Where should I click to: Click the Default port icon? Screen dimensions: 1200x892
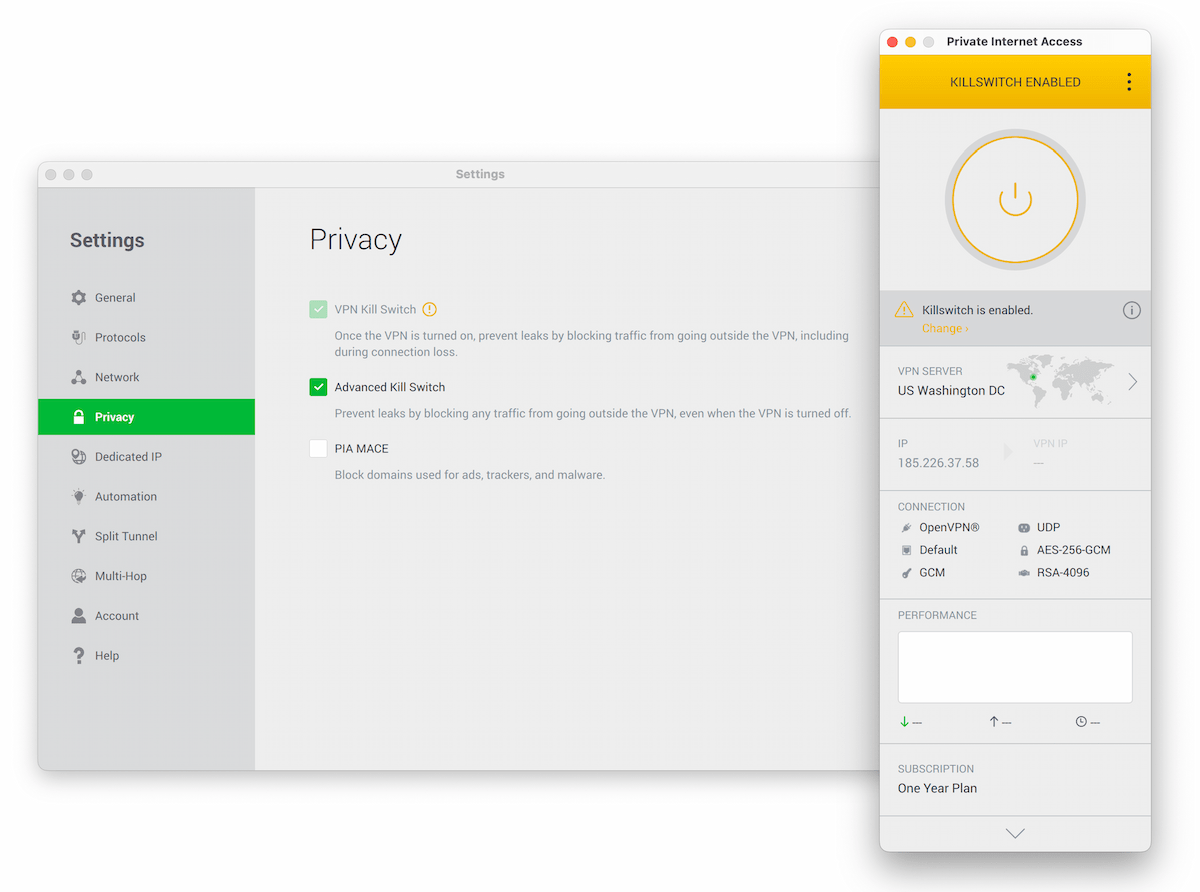pos(906,550)
